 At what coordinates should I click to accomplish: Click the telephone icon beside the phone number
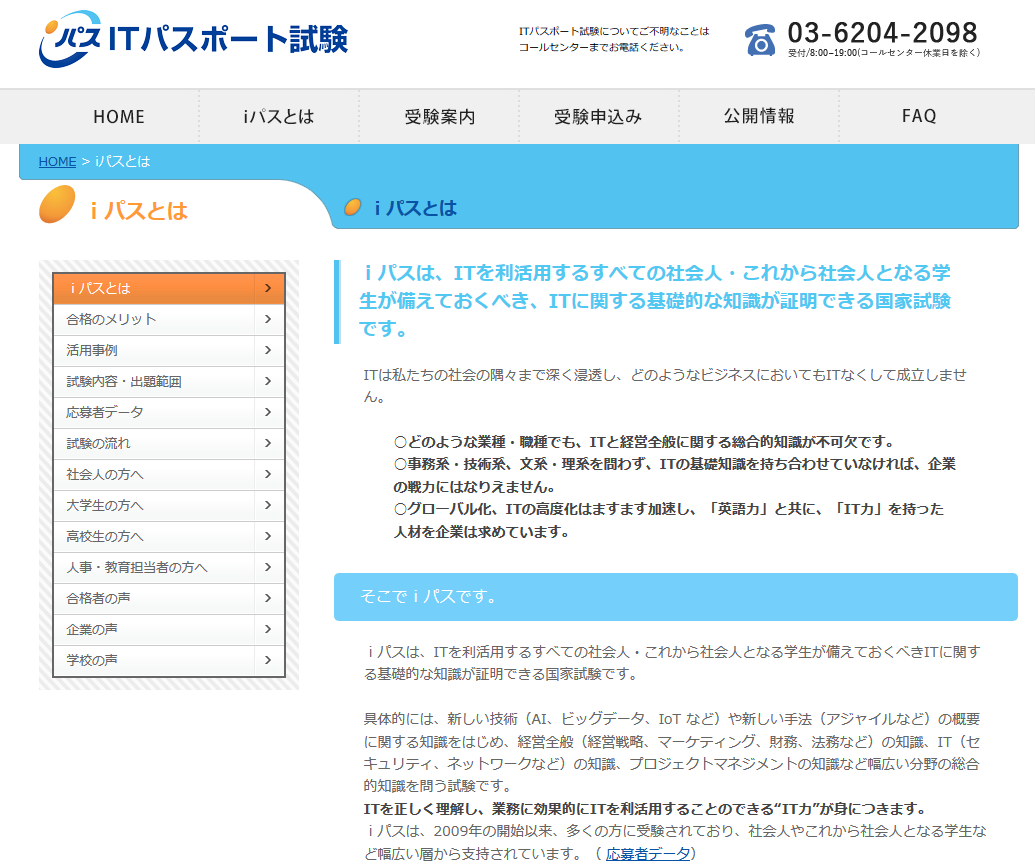coord(760,40)
